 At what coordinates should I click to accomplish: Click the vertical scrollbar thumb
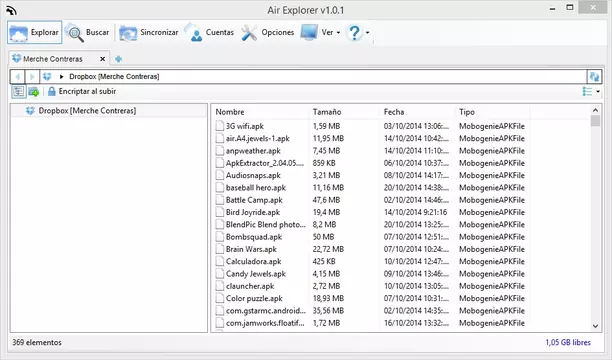coord(595,121)
